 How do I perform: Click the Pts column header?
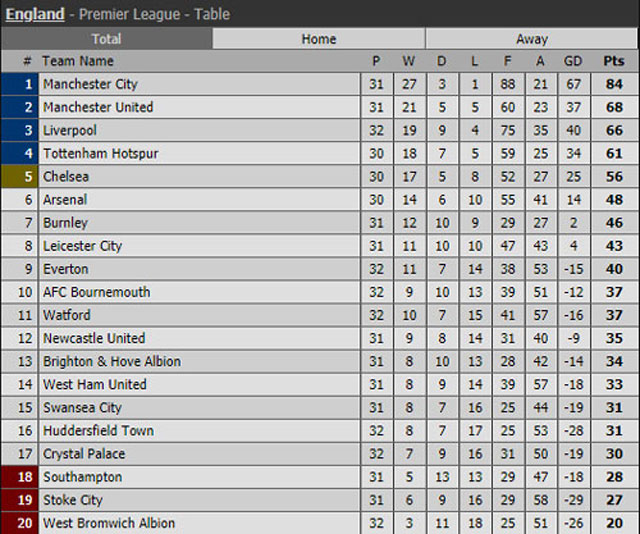click(x=613, y=61)
